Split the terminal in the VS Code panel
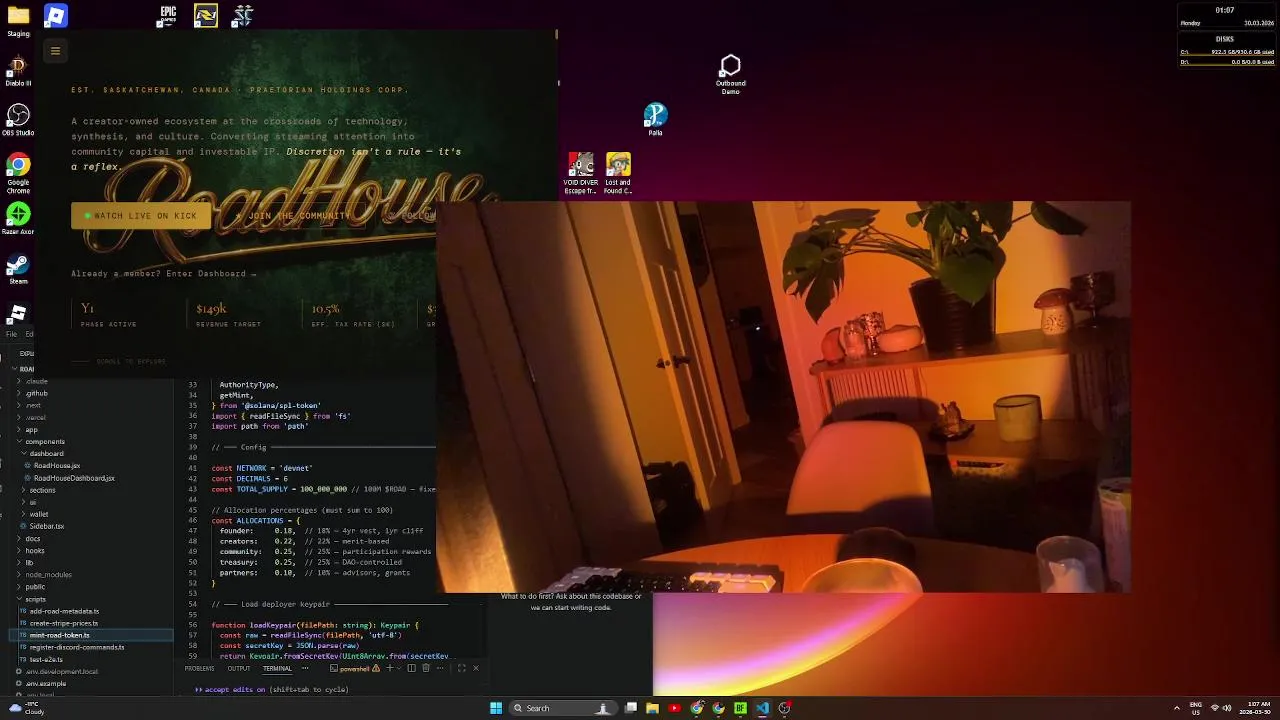The image size is (1280, 720). [409, 668]
